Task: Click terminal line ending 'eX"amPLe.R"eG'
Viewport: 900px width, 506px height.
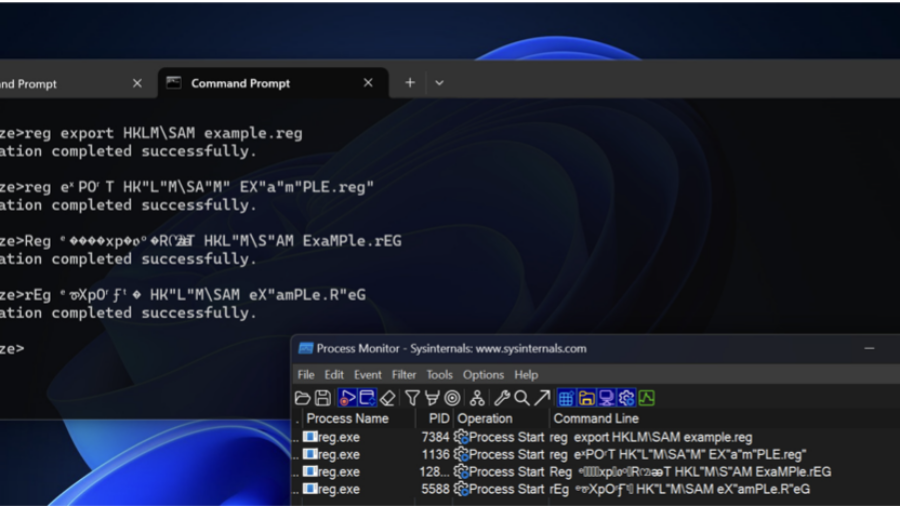Action: click(195, 295)
